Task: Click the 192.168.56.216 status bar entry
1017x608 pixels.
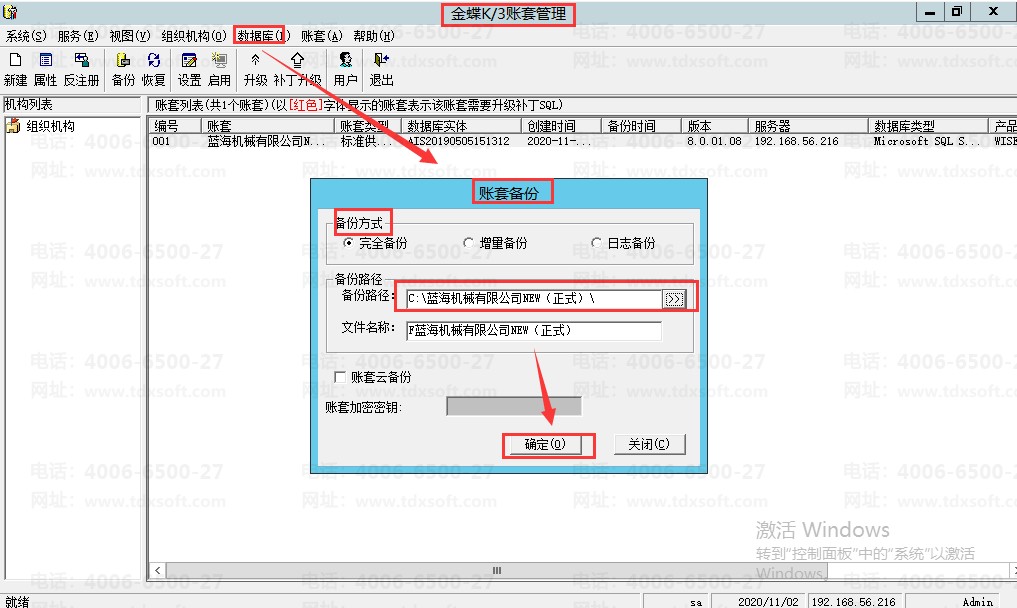Action: (853, 602)
